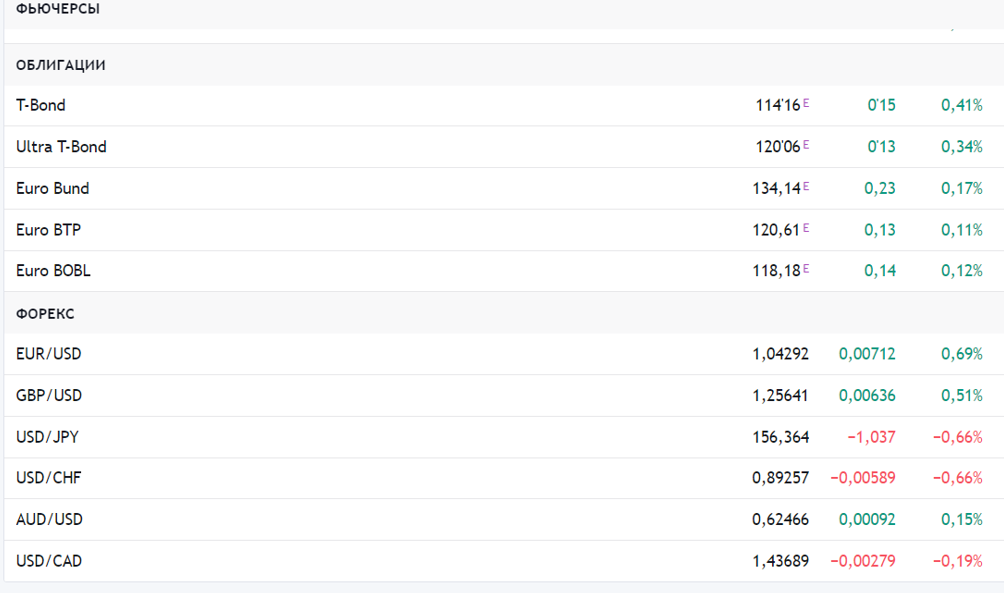Open the USD/JPY currency pair
Screen dimensions: 1004x593
pyautogui.click(x=47, y=437)
